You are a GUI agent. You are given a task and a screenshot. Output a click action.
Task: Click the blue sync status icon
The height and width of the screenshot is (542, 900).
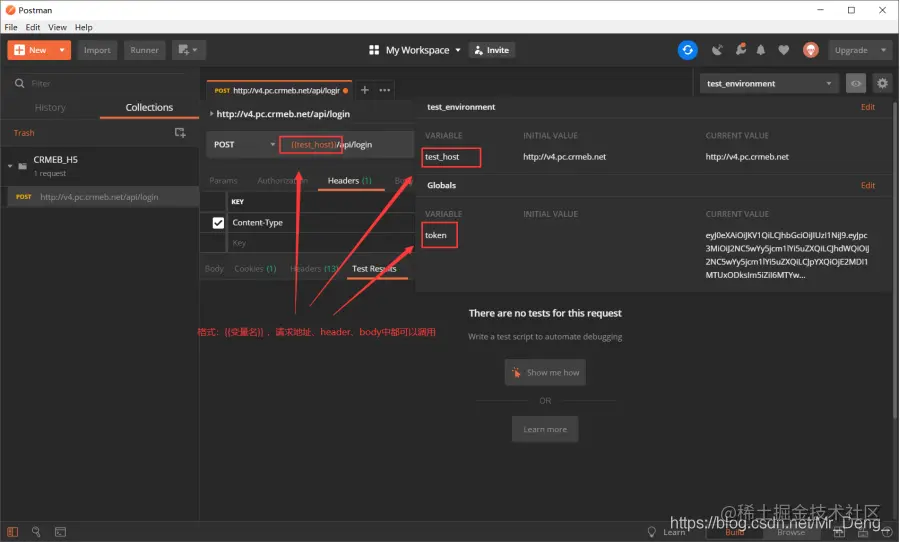point(688,50)
